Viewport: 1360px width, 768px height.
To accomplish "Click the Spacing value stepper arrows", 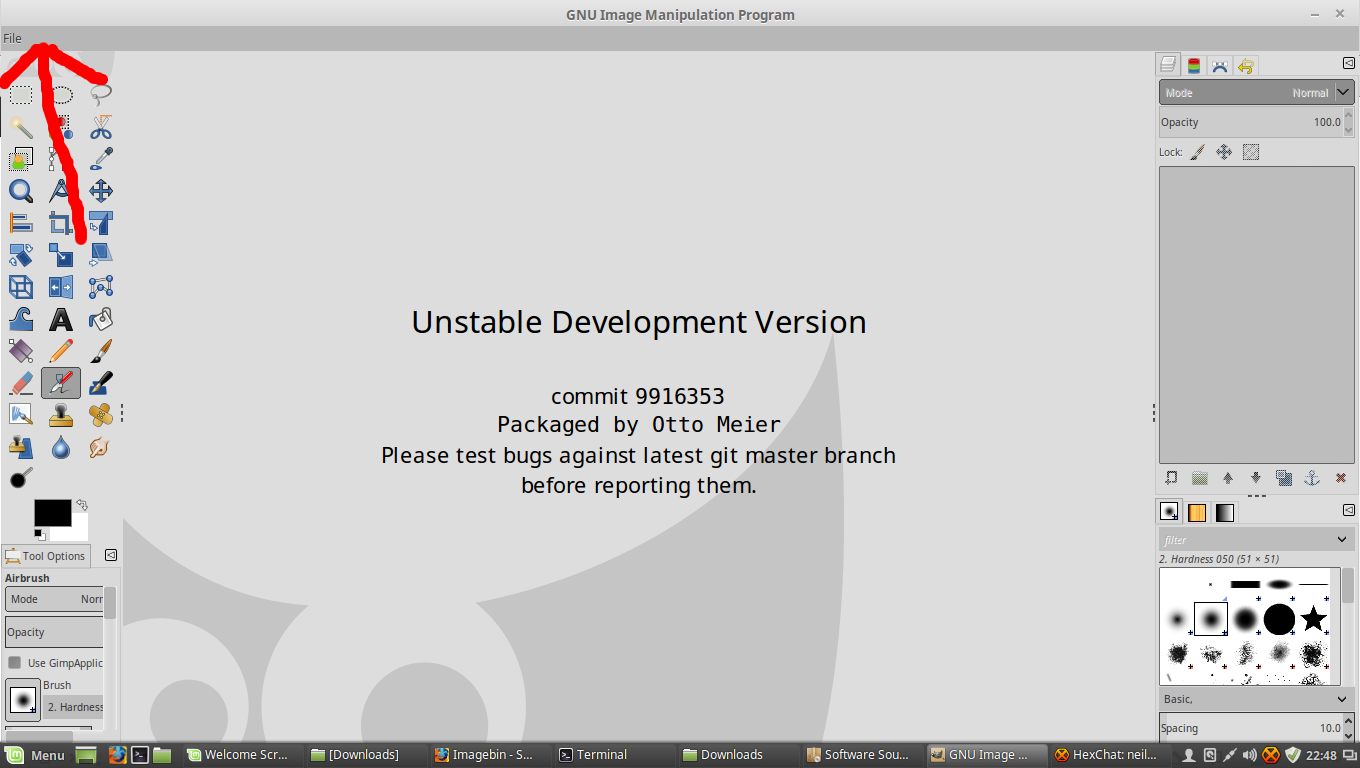I will [1348, 728].
